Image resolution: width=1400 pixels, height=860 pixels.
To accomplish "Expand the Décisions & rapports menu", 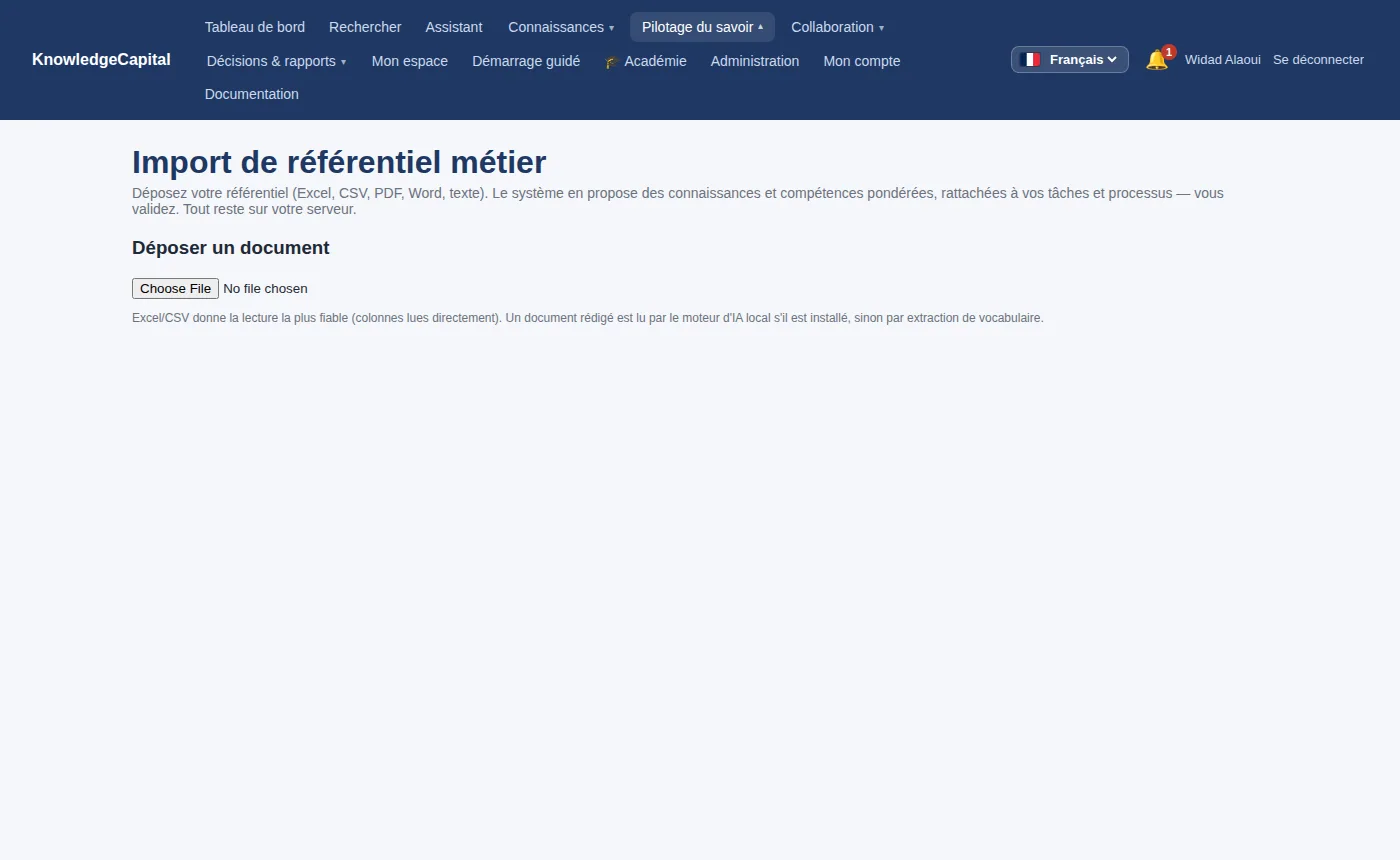I will (276, 61).
